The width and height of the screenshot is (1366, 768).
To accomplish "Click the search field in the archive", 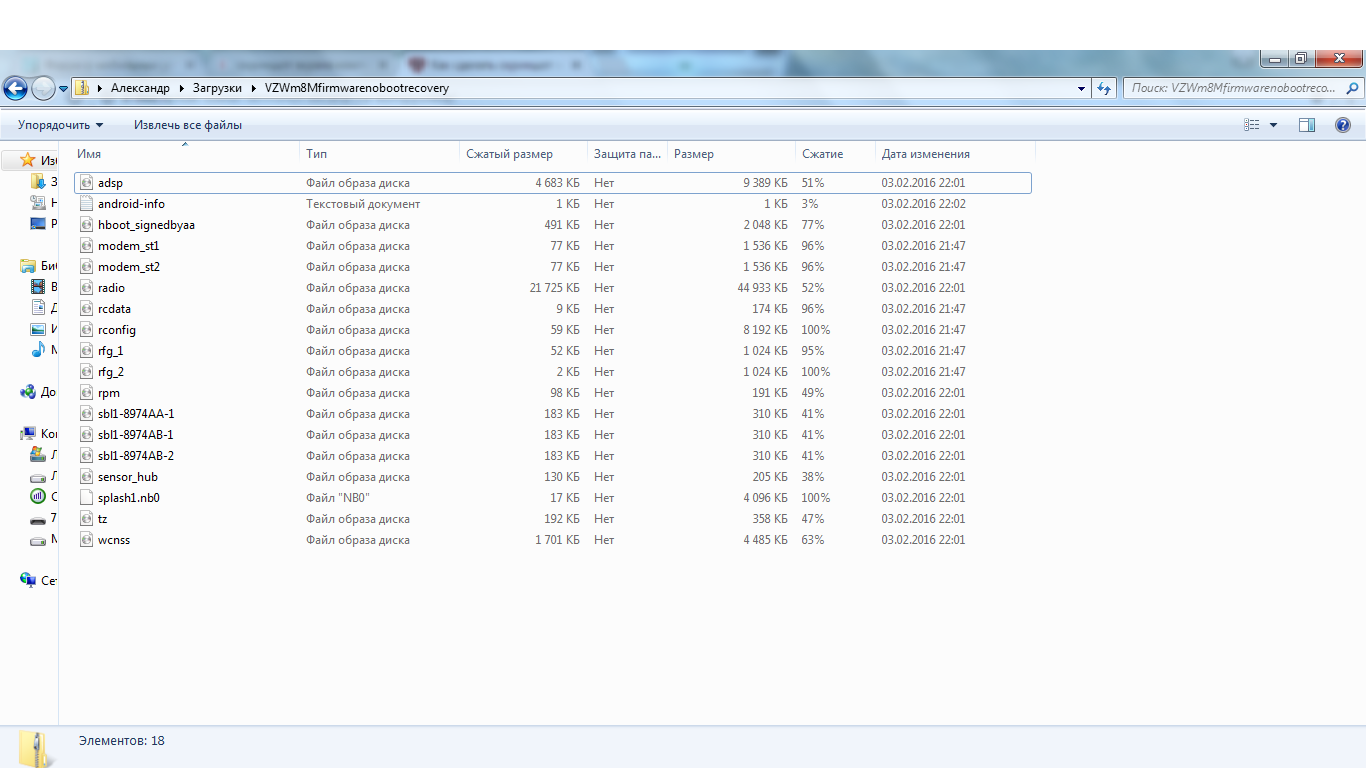I will coord(1233,88).
